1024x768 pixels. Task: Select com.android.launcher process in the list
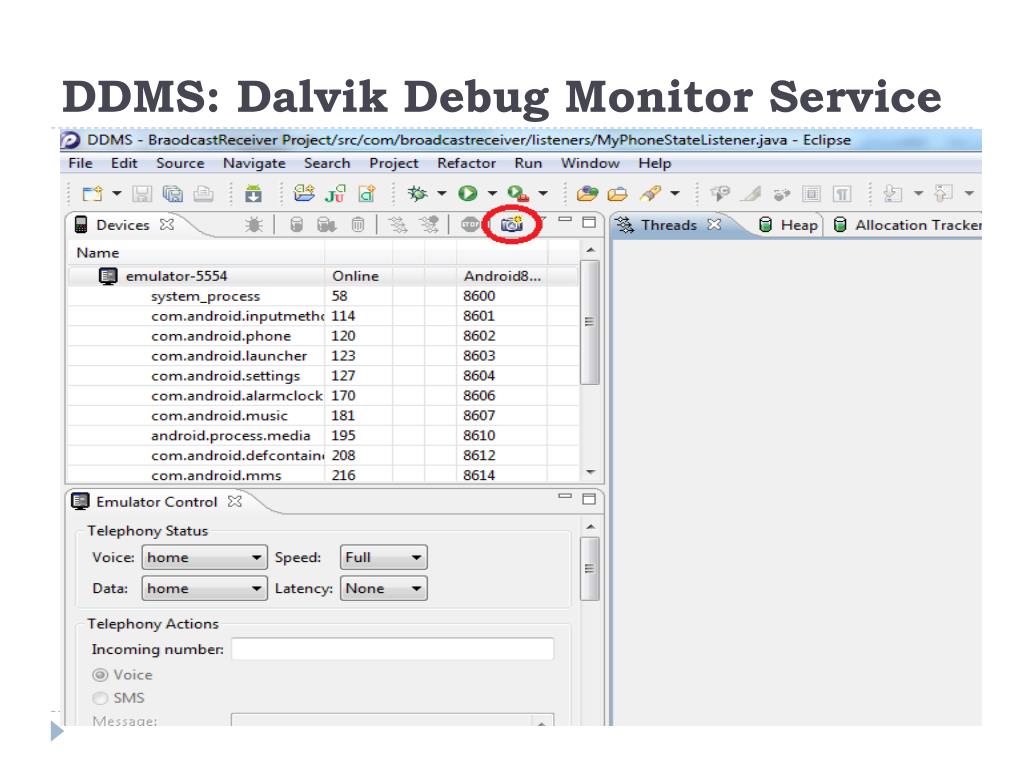[x=229, y=356]
